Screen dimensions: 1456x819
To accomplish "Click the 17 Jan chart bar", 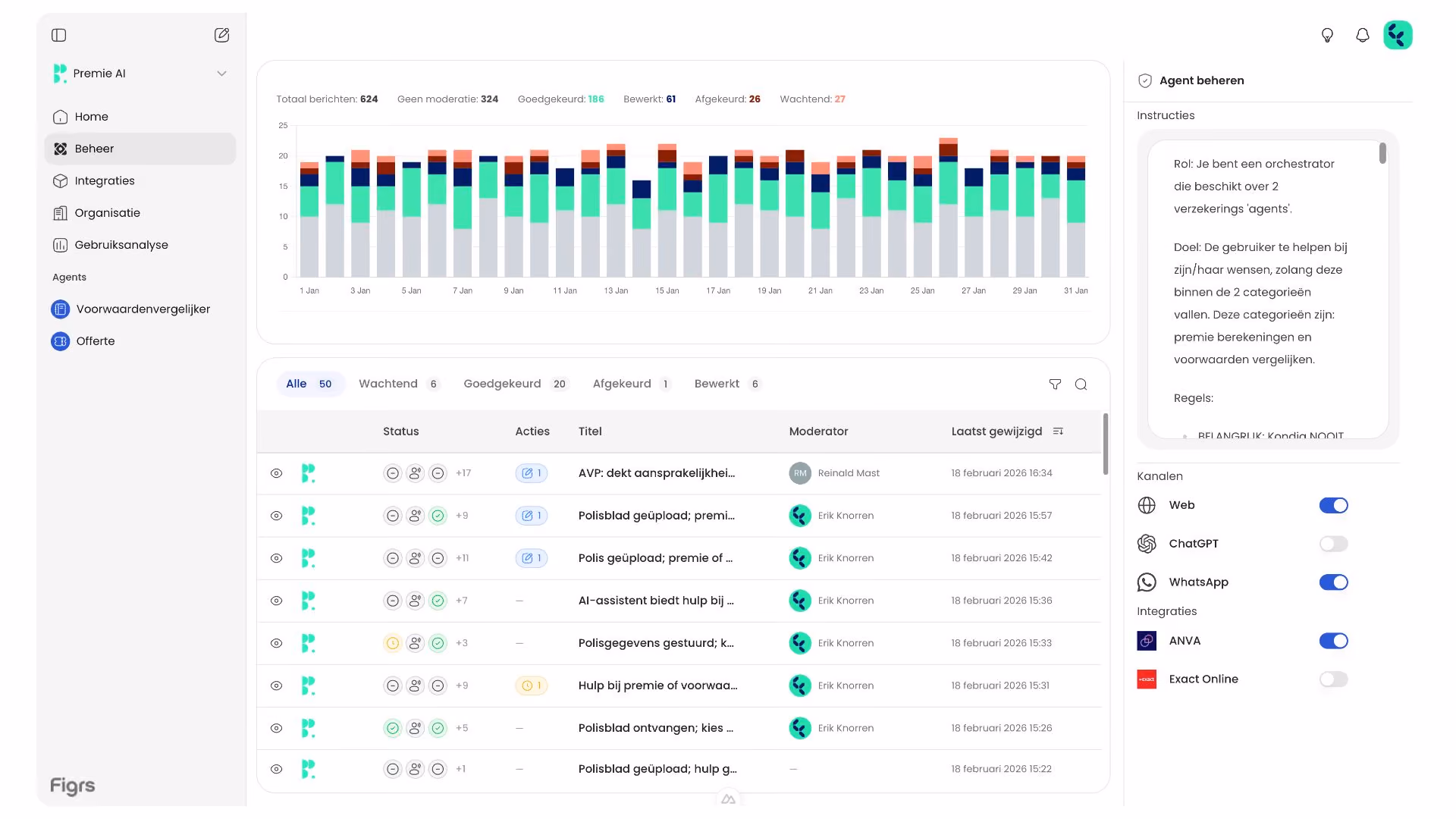I will pos(718,217).
